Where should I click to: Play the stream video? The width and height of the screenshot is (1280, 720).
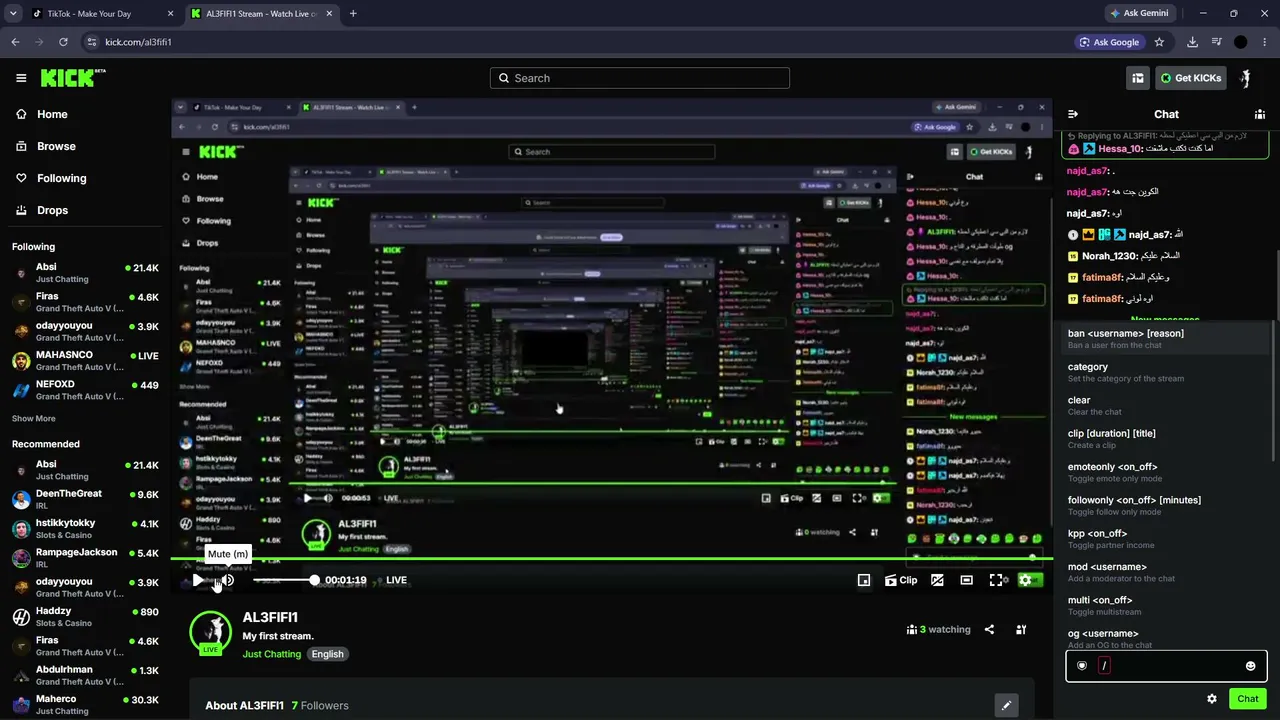198,580
